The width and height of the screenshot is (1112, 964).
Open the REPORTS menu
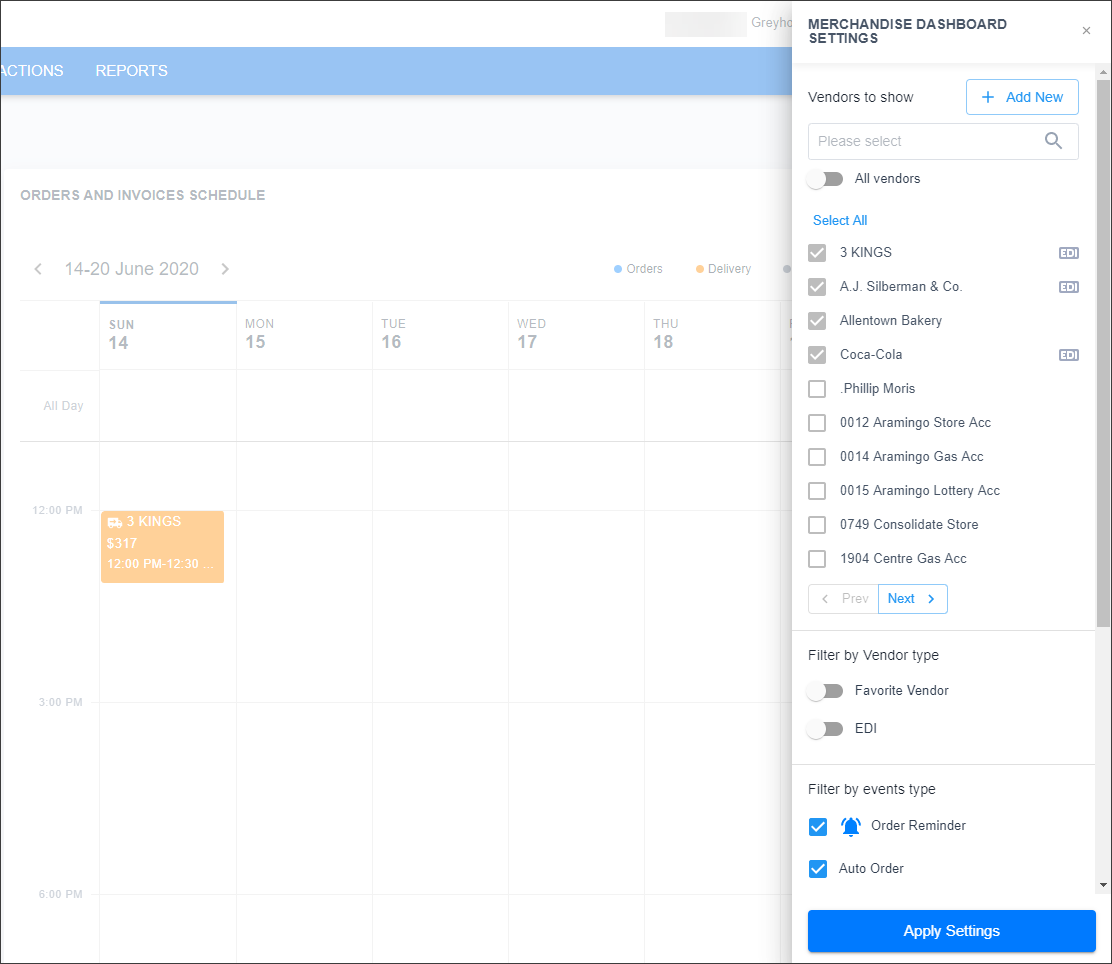pyautogui.click(x=132, y=71)
